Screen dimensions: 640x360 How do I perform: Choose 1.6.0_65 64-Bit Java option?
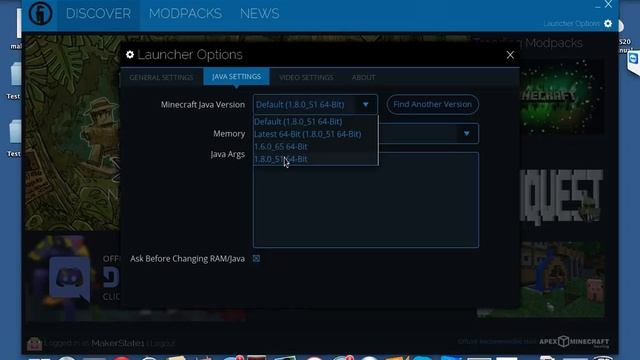point(316,147)
